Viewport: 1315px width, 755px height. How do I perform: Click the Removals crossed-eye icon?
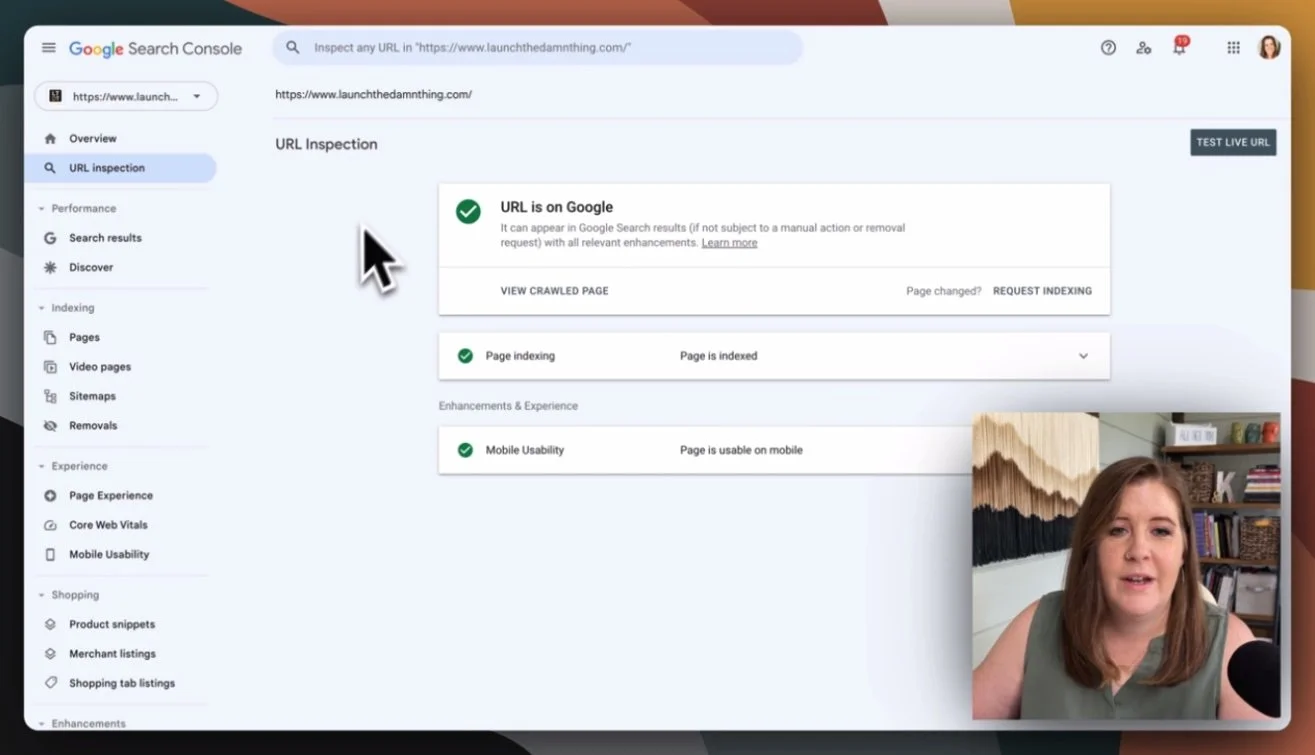tap(50, 426)
